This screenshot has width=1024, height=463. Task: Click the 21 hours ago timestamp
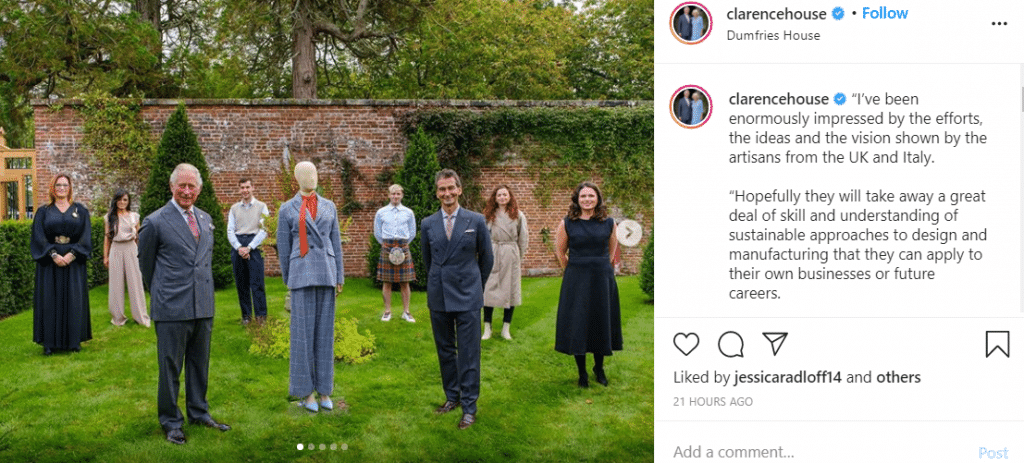714,401
